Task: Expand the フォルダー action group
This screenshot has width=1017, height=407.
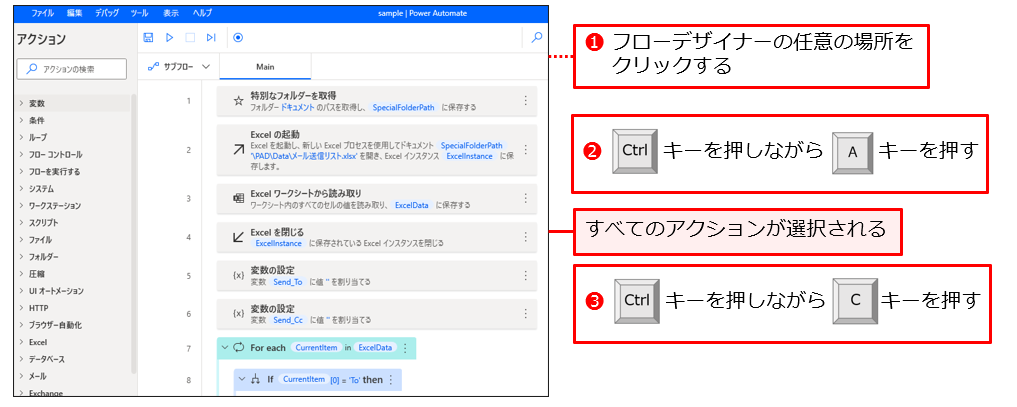Action: coord(21,257)
